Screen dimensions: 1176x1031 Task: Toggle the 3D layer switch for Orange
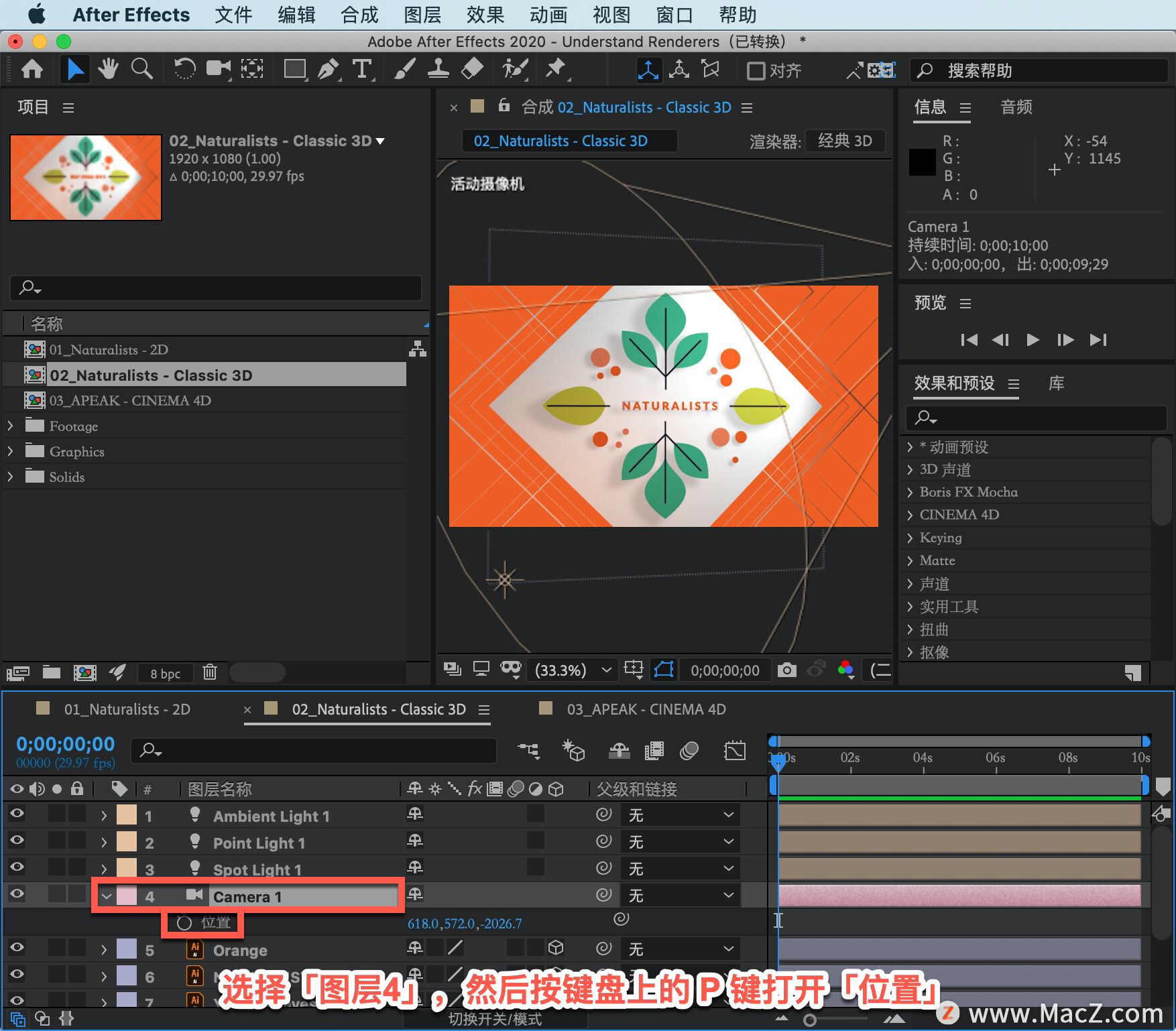pos(556,948)
